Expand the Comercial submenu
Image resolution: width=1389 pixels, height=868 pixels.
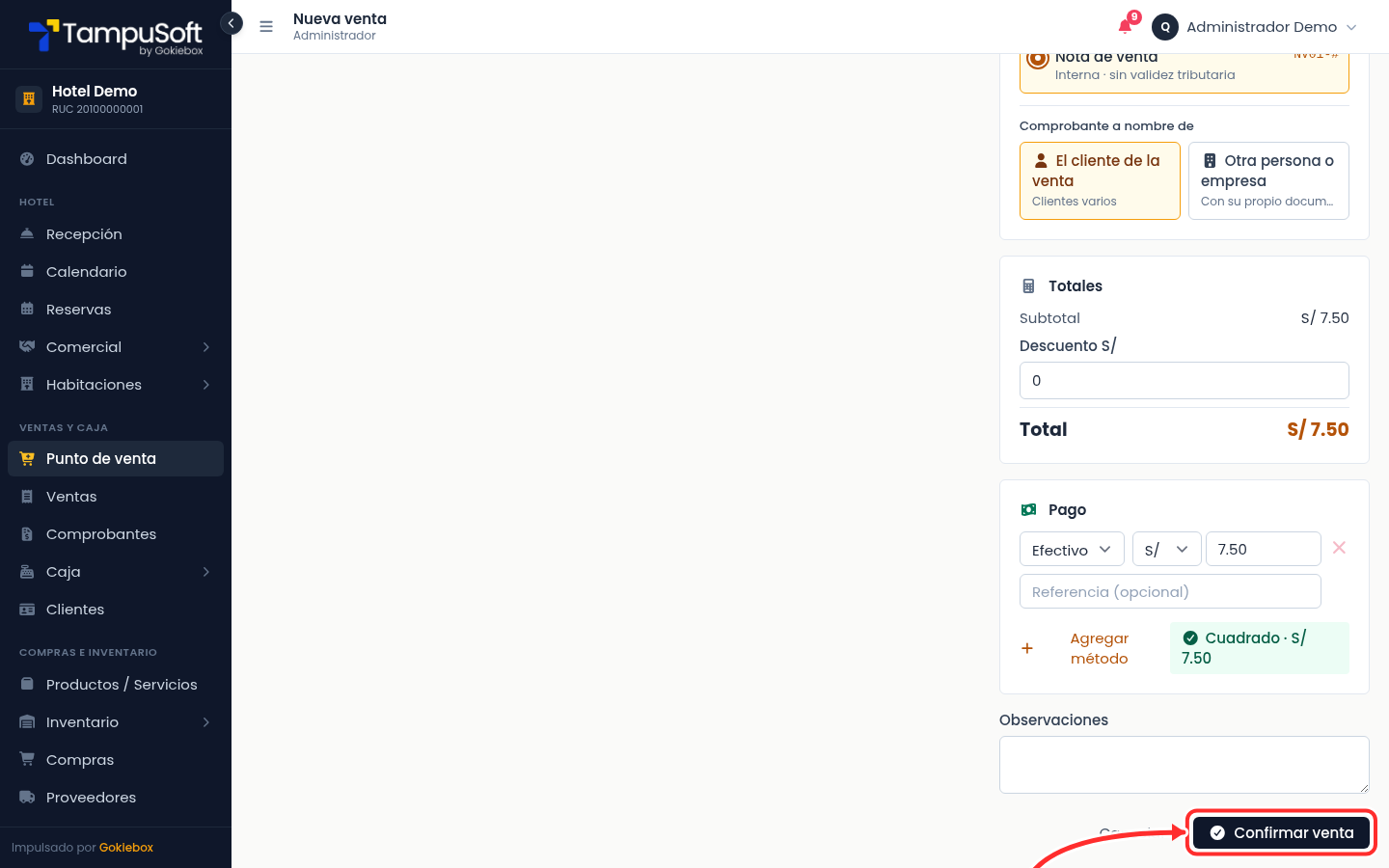[116, 347]
